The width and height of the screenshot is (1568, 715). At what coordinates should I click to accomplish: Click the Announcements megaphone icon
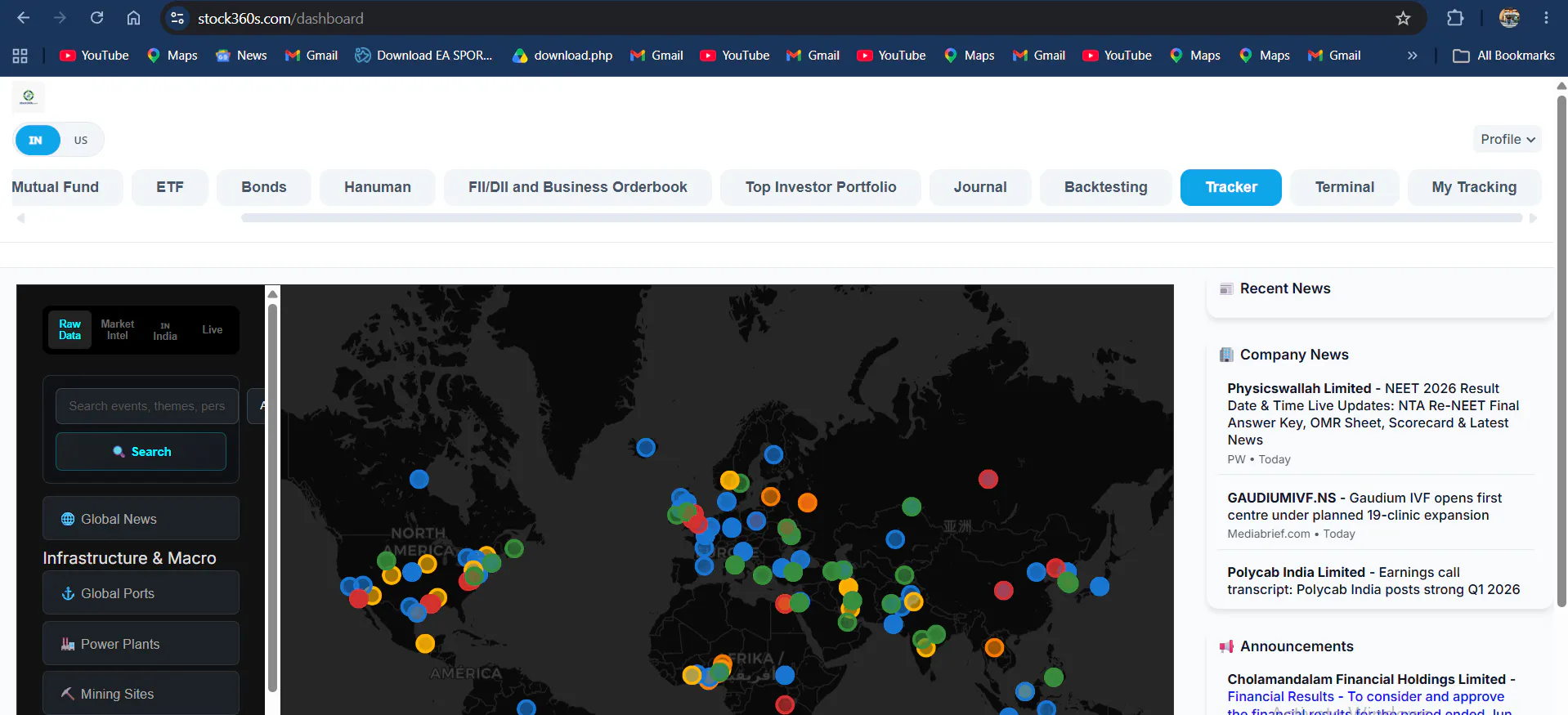pos(1226,646)
